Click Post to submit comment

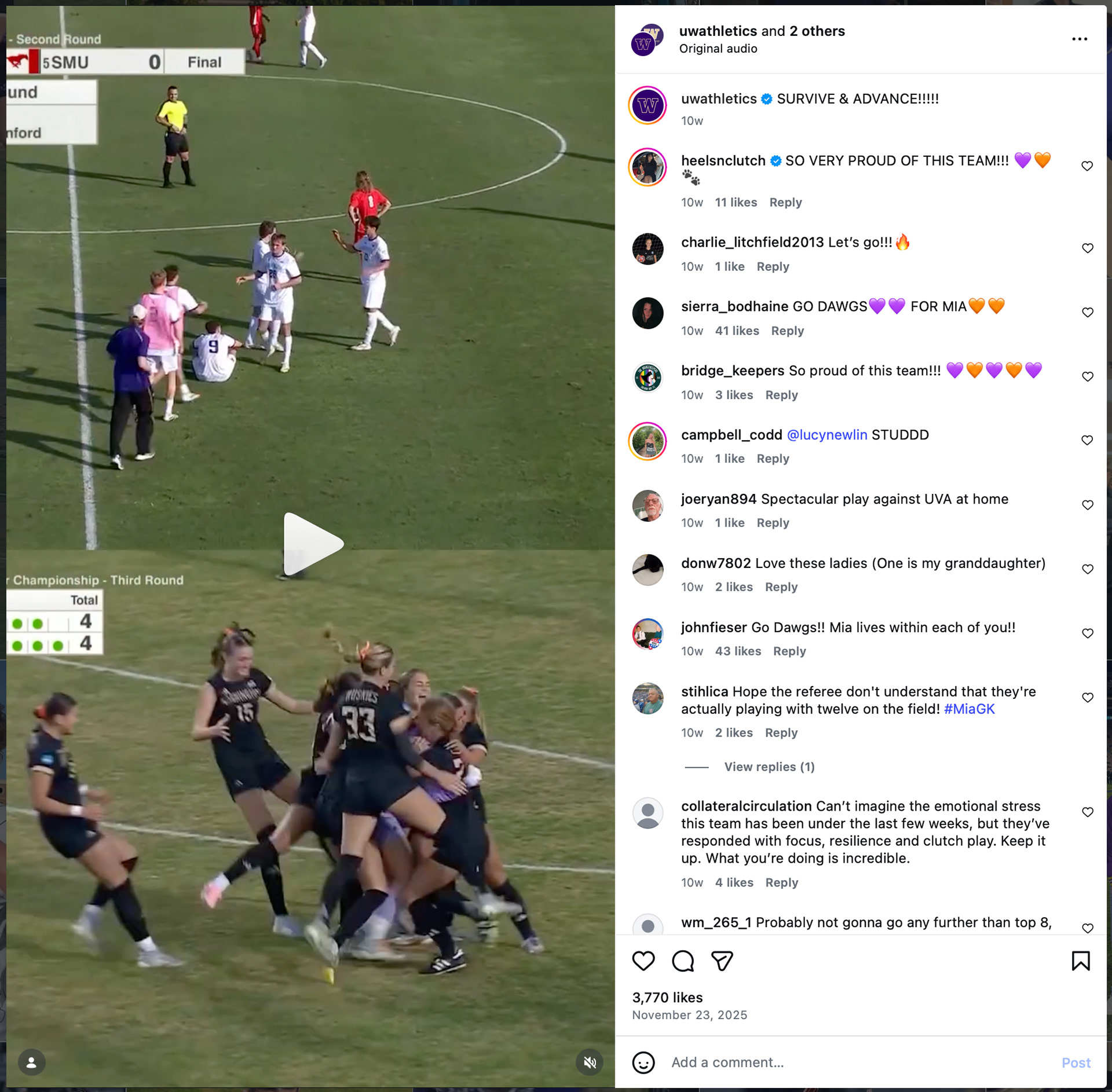(x=1076, y=1062)
